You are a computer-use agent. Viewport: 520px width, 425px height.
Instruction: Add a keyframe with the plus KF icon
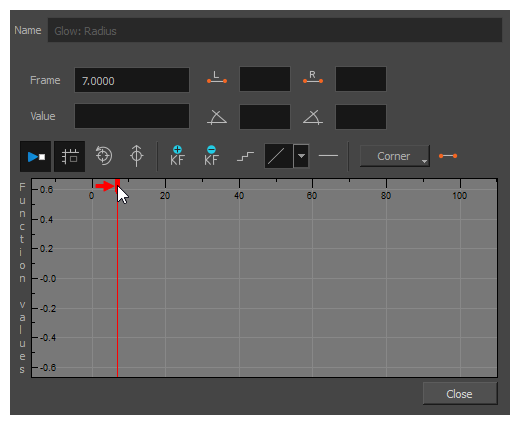click(177, 156)
